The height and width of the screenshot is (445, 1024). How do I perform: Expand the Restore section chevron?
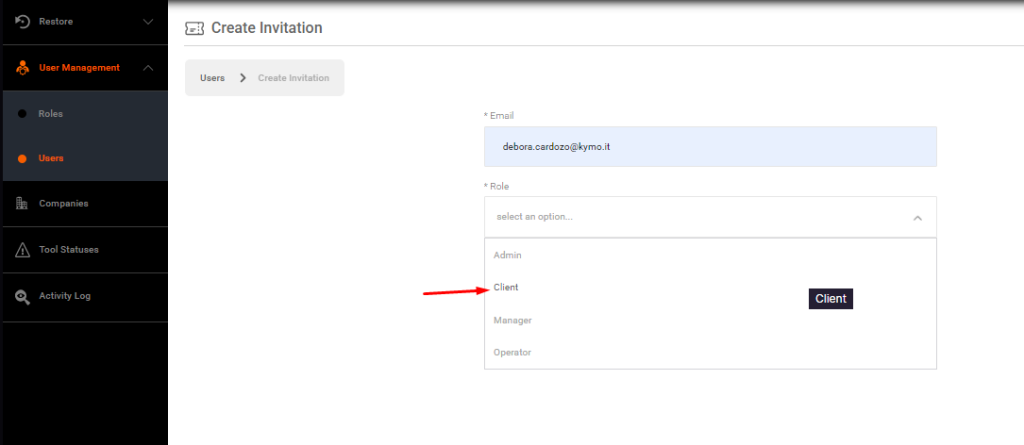pos(148,21)
